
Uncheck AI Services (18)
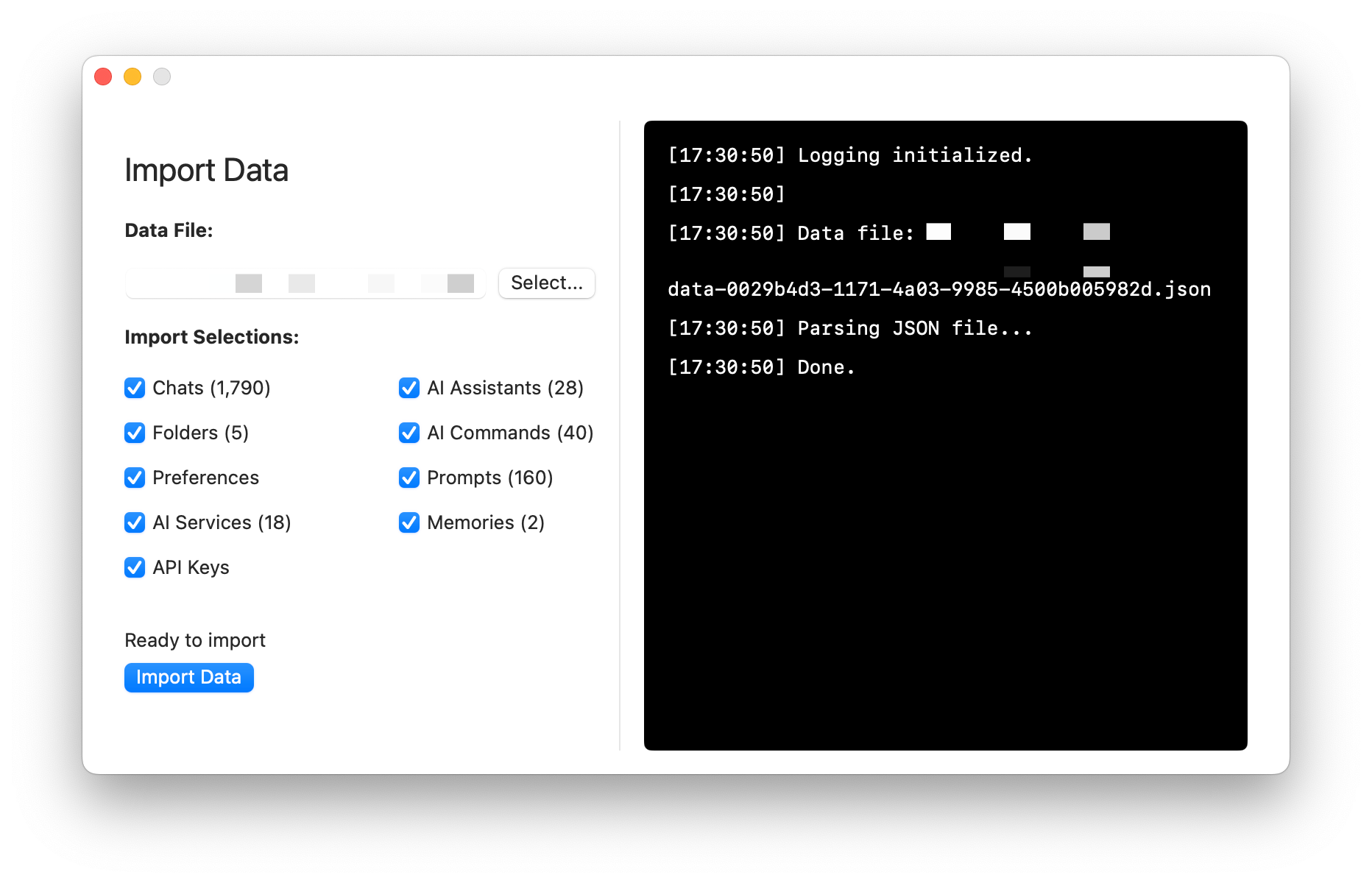[135, 522]
